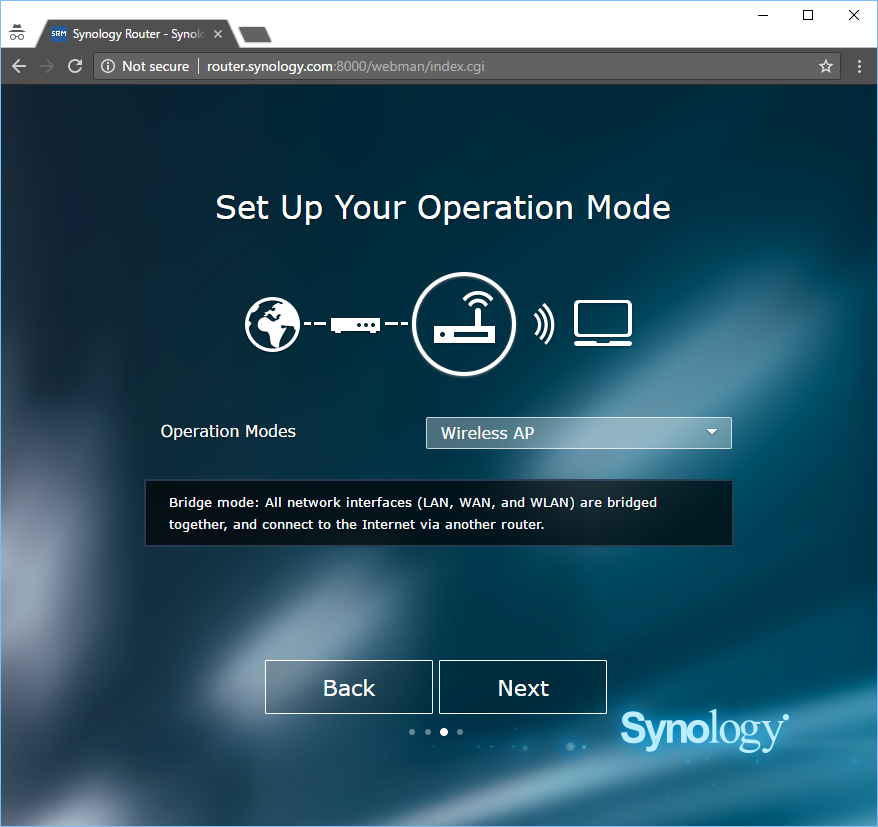The image size is (878, 827).
Task: Click the browser forward arrow
Action: click(47, 66)
